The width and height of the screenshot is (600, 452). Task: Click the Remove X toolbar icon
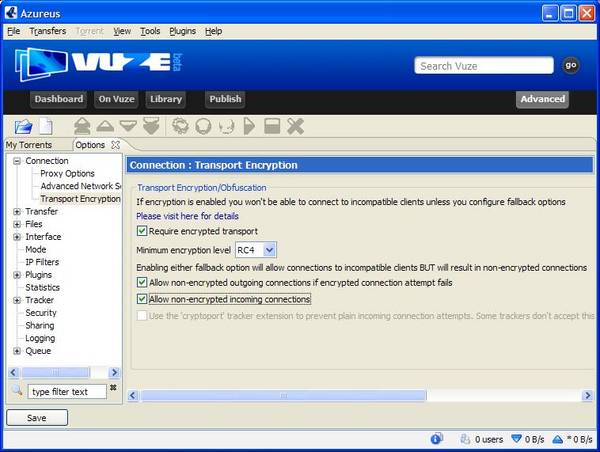pyautogui.click(x=295, y=126)
